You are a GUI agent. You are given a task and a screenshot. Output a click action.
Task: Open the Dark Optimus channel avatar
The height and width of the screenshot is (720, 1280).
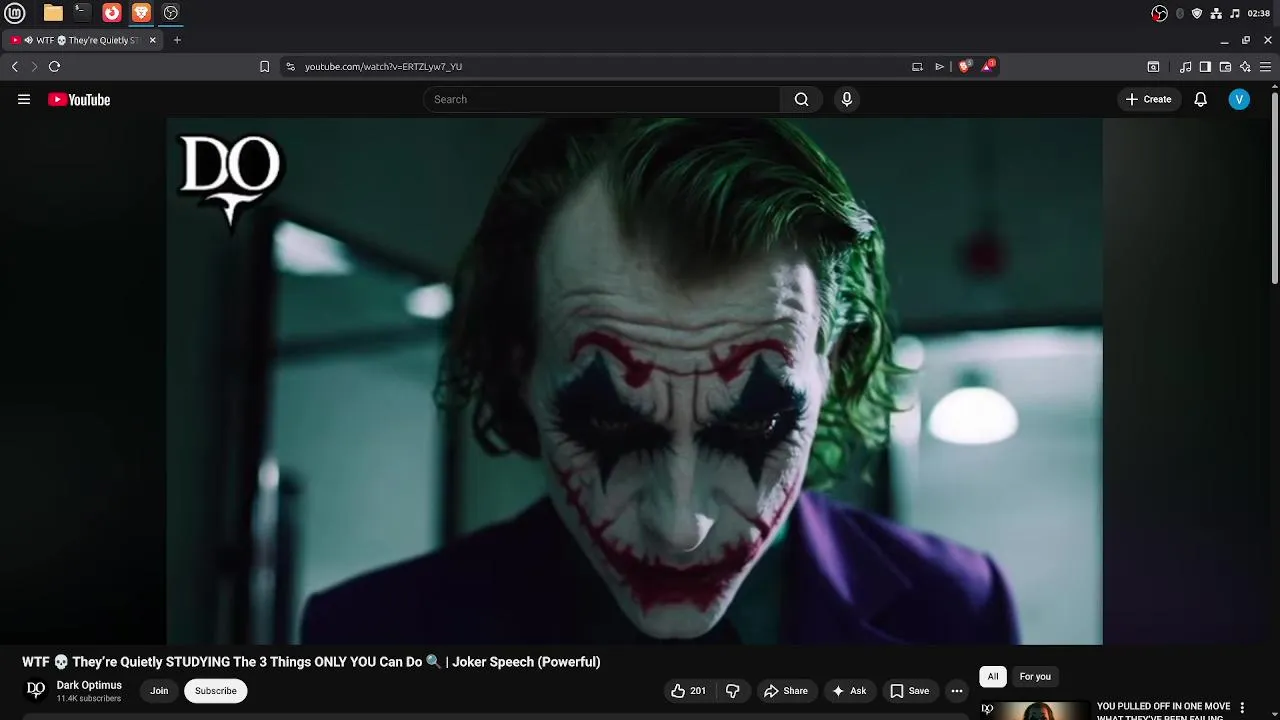(36, 690)
